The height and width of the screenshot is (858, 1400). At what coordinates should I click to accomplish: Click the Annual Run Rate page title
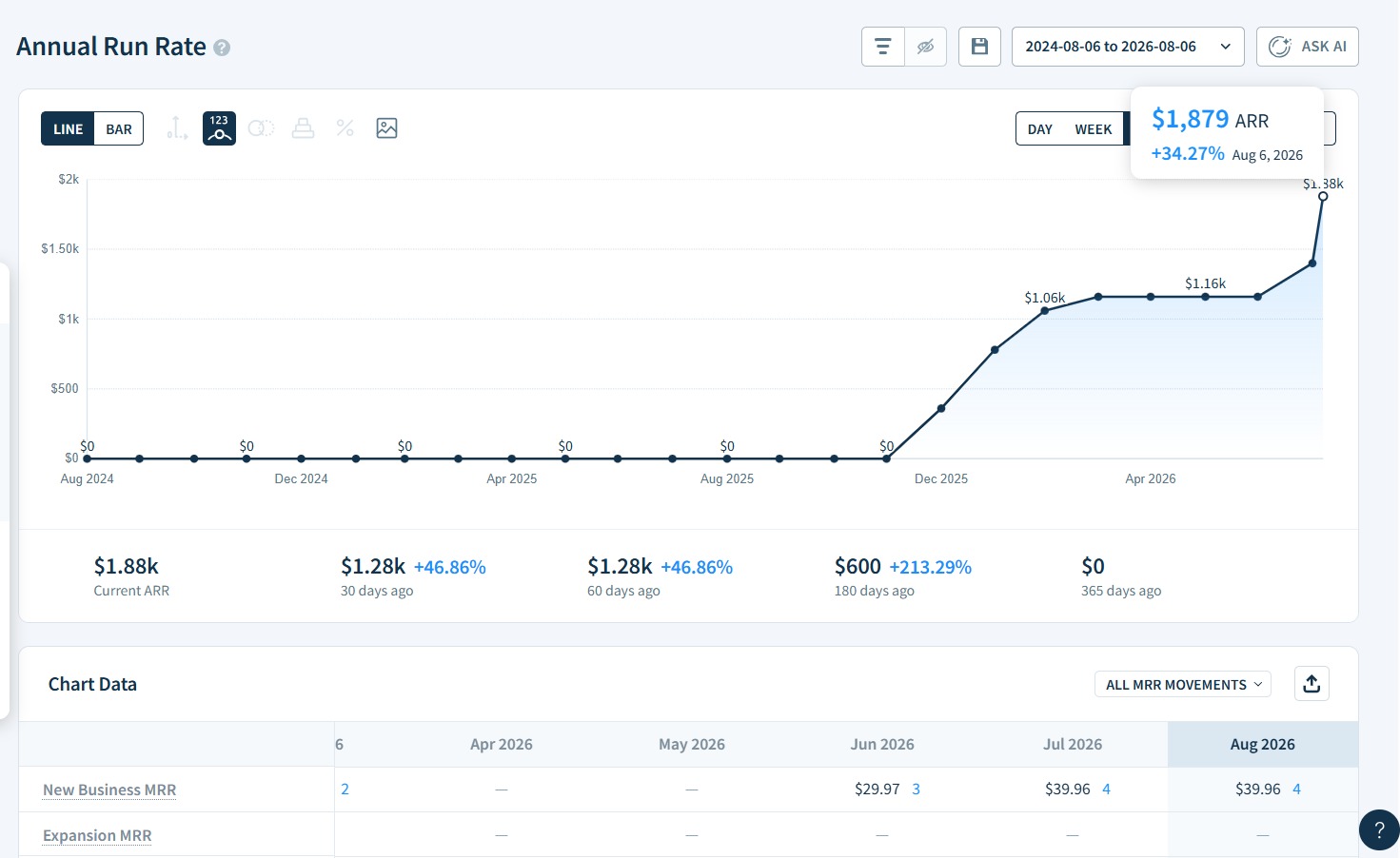coord(111,47)
